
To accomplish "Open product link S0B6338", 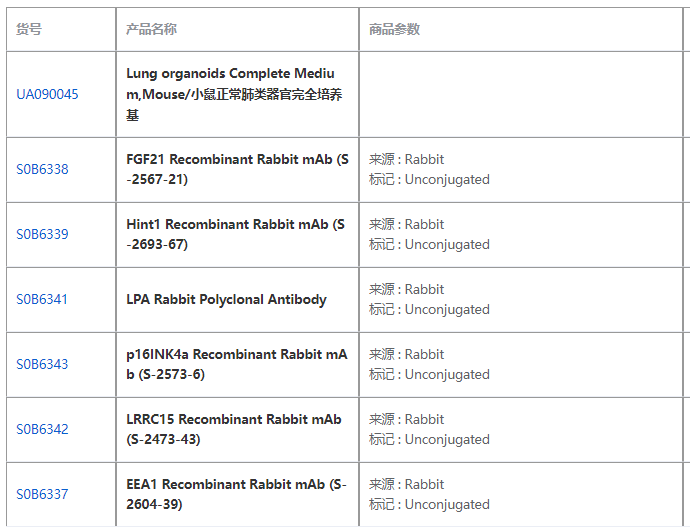I will click(x=42, y=170).
